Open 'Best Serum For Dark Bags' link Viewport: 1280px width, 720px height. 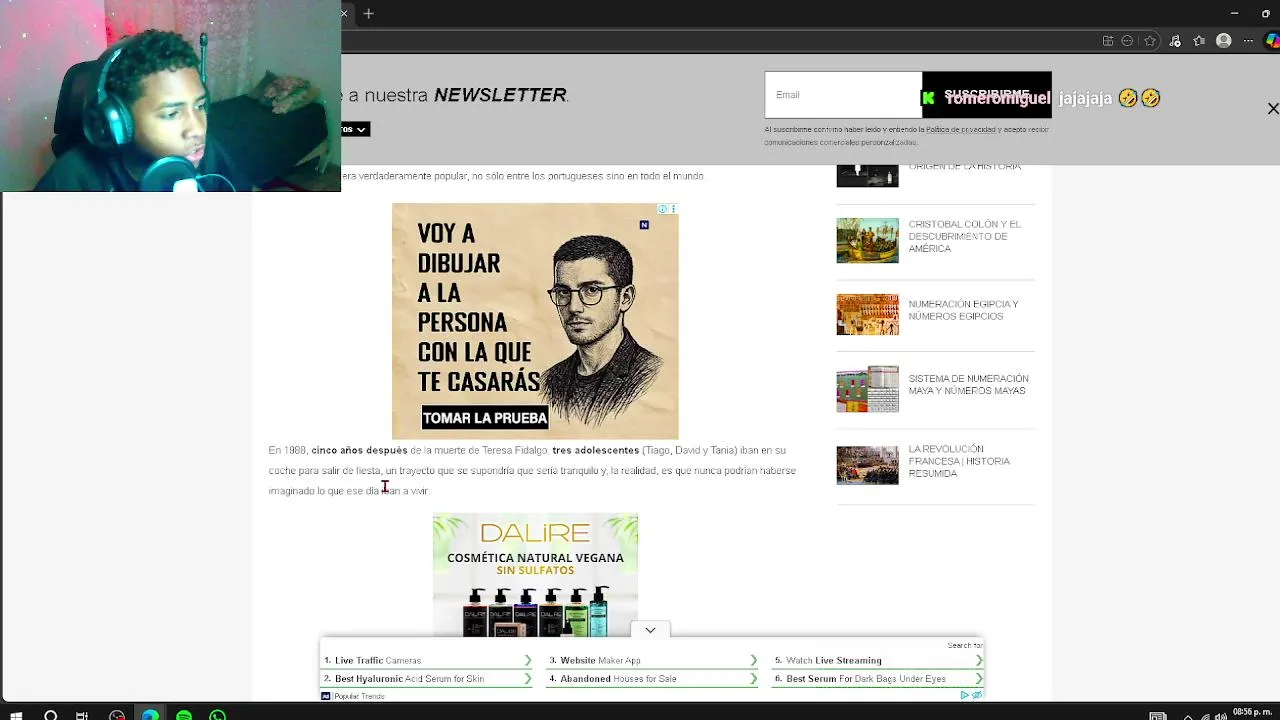(866, 679)
